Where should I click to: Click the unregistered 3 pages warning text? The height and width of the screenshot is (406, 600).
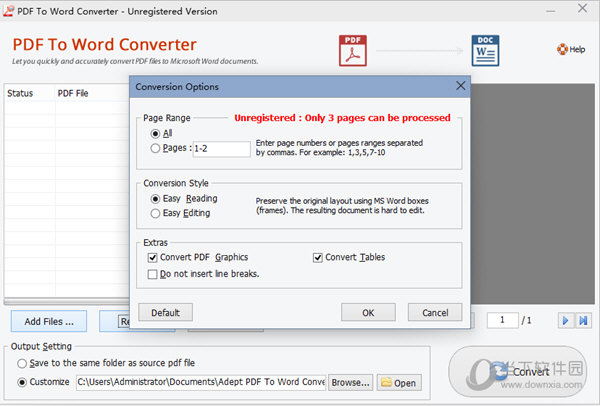(x=342, y=118)
